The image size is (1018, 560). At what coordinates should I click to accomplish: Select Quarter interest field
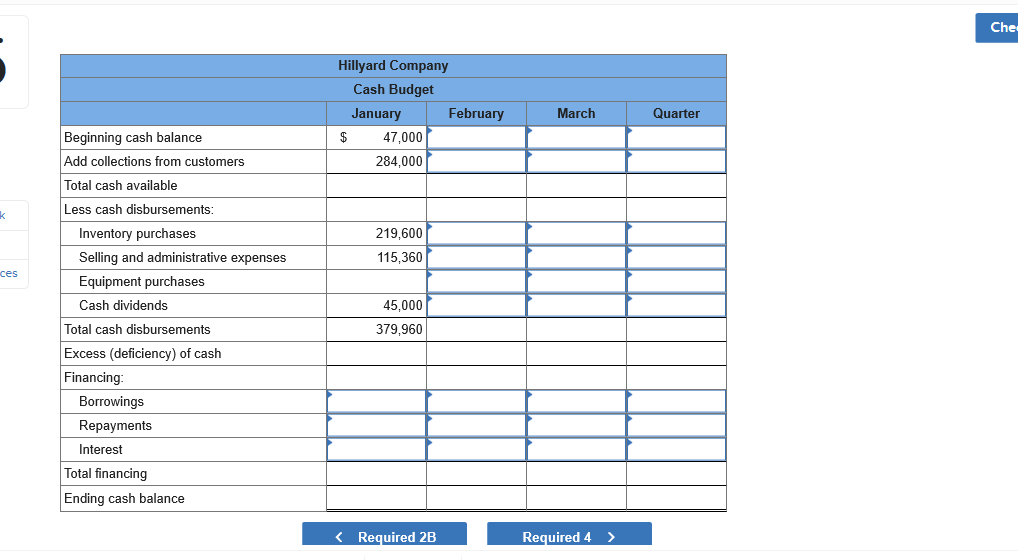(x=677, y=450)
